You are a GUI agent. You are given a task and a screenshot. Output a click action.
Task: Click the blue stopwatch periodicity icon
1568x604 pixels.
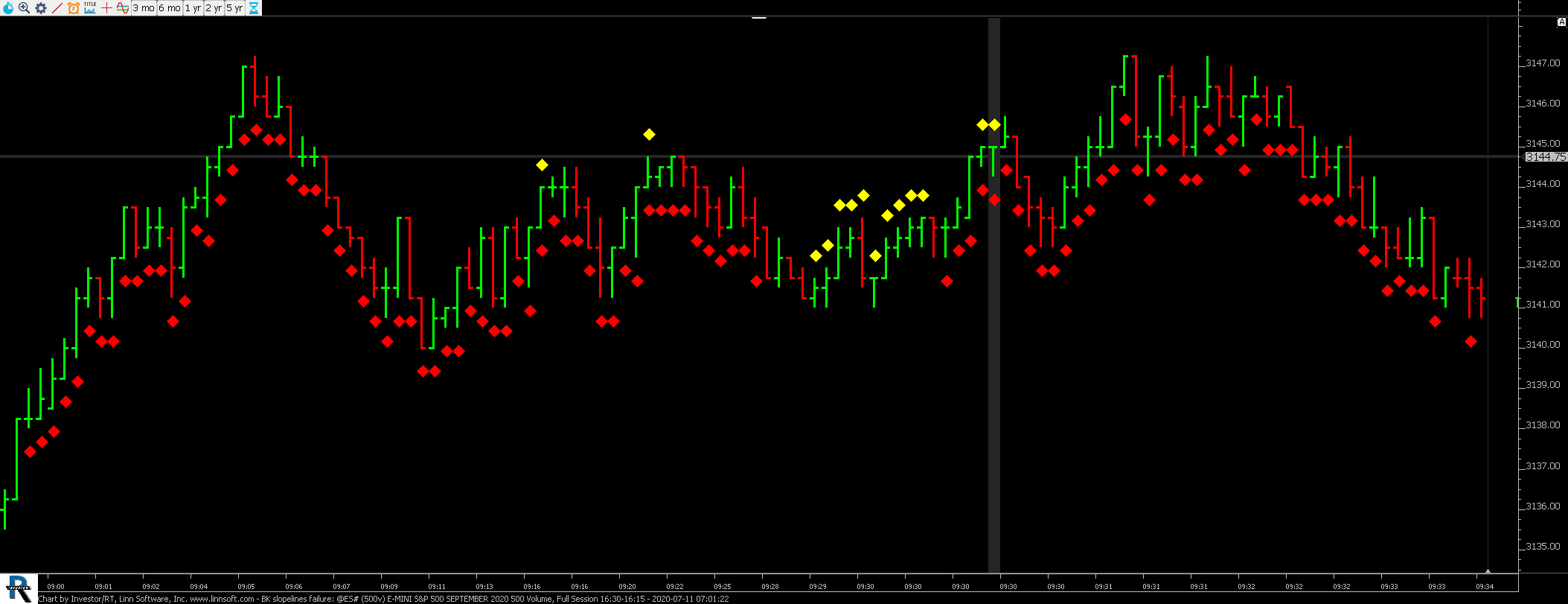coord(8,8)
